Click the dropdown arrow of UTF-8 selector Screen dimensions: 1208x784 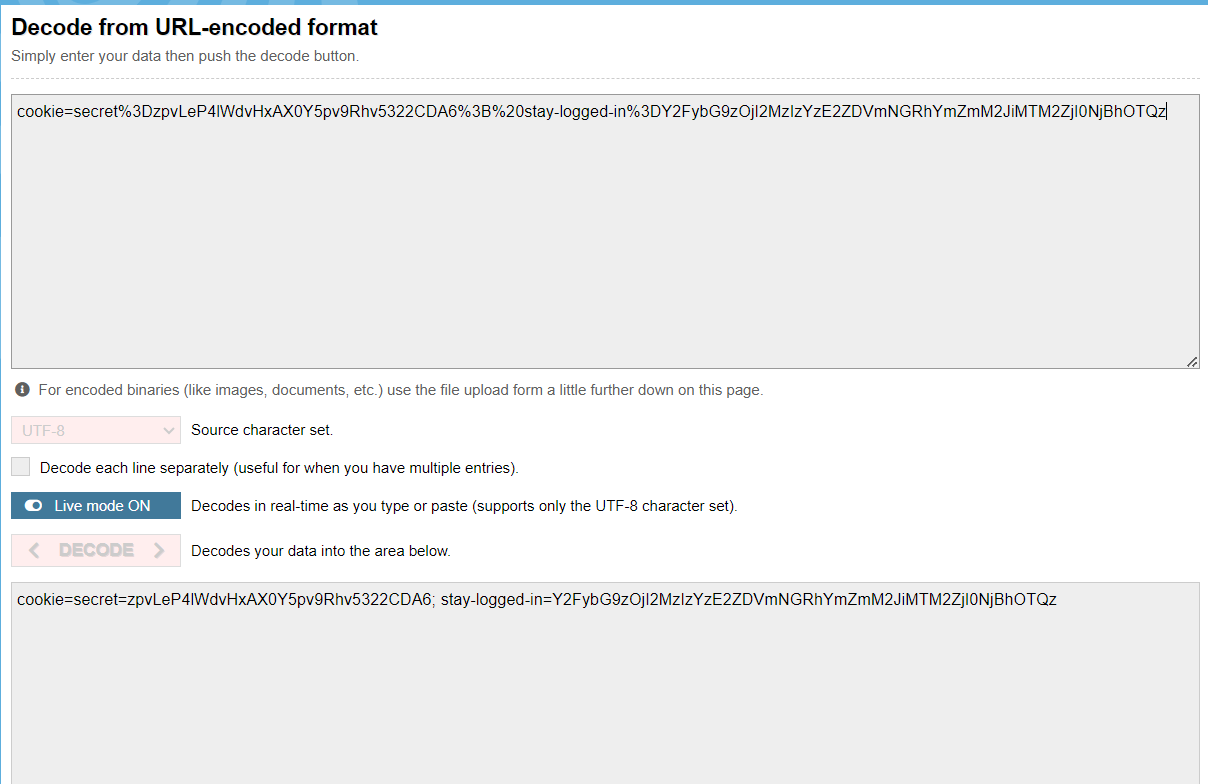click(x=168, y=430)
